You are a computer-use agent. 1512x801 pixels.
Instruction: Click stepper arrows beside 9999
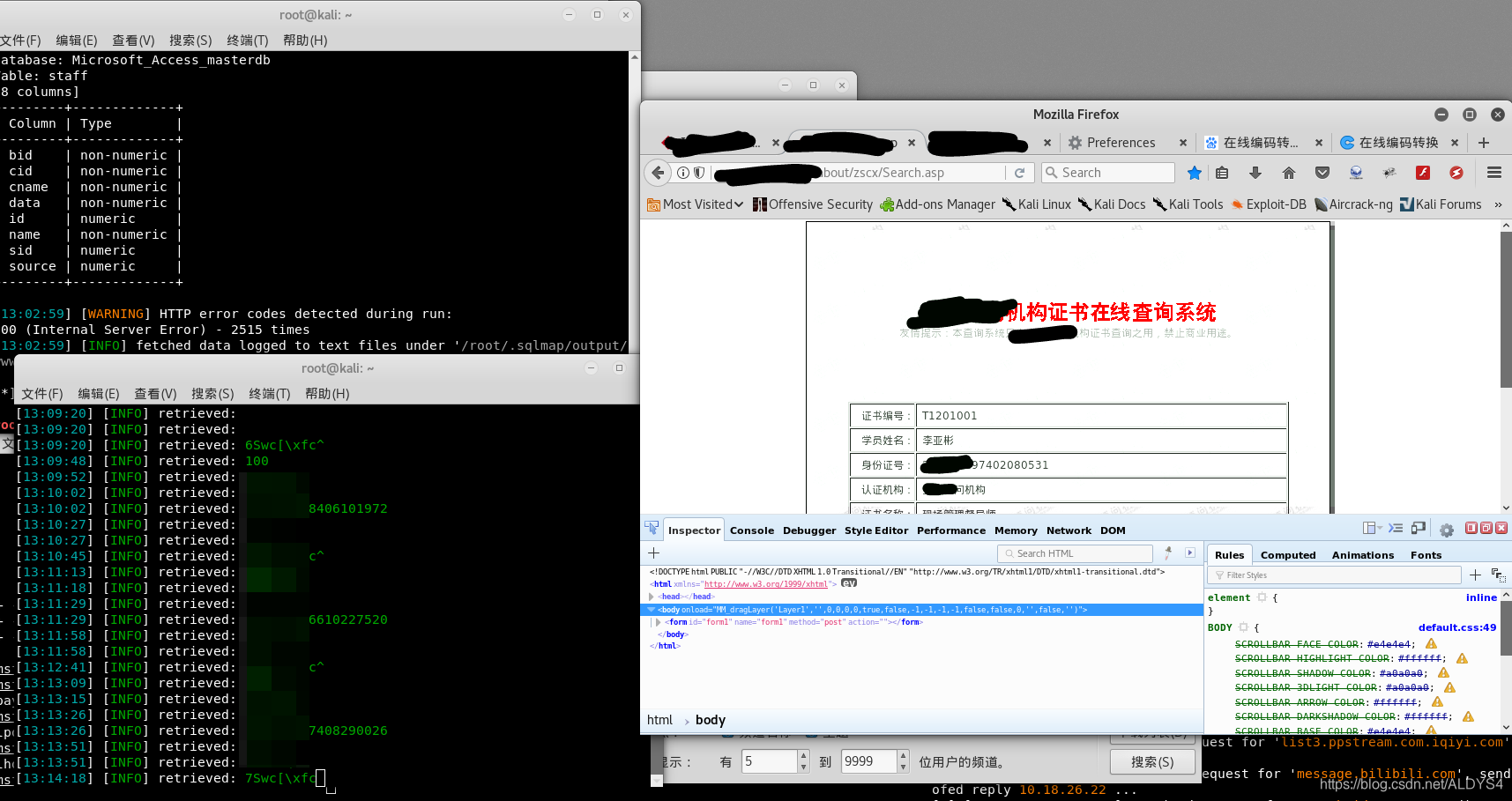903,761
